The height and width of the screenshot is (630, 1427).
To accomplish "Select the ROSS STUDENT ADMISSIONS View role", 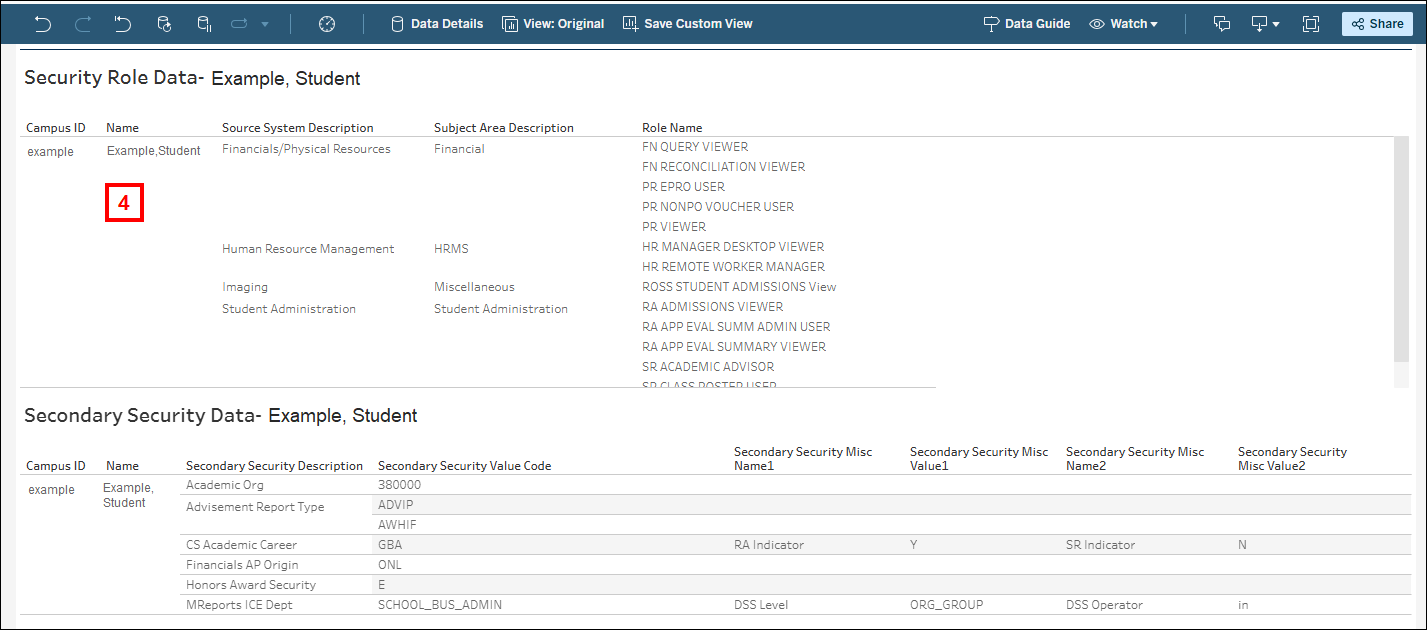I will 739,287.
